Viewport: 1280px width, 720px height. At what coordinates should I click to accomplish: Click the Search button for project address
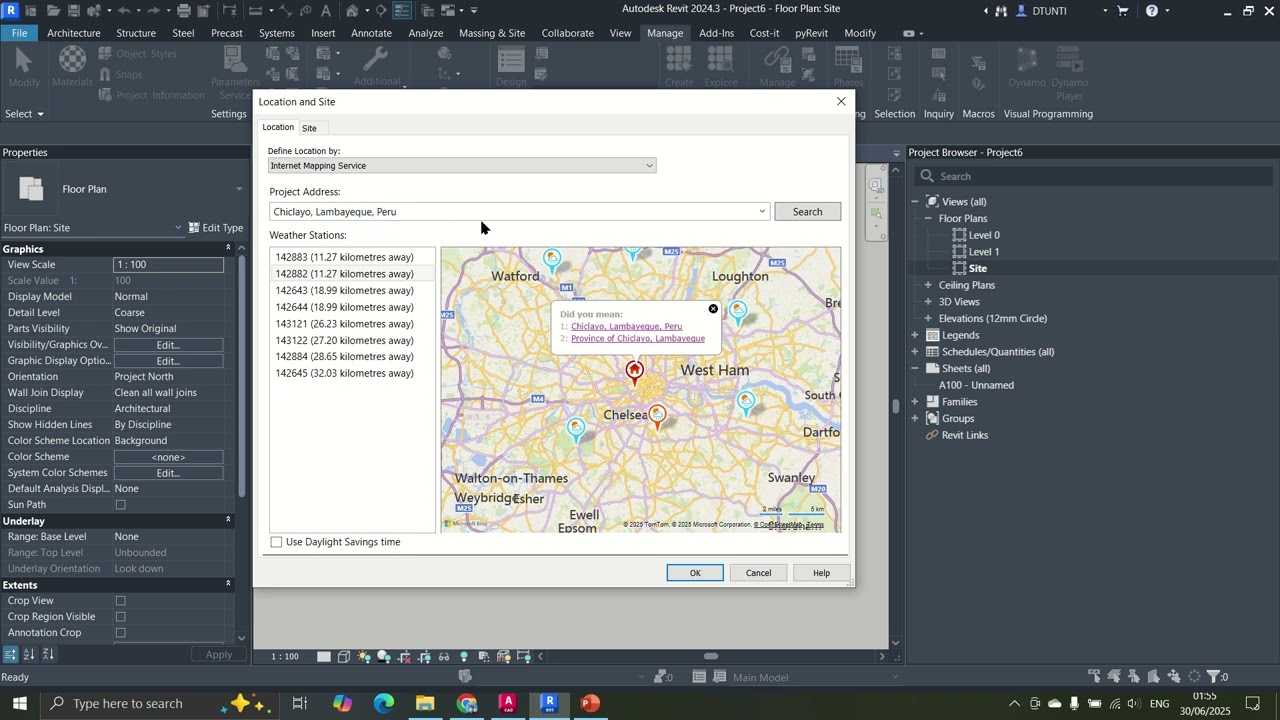pyautogui.click(x=807, y=212)
